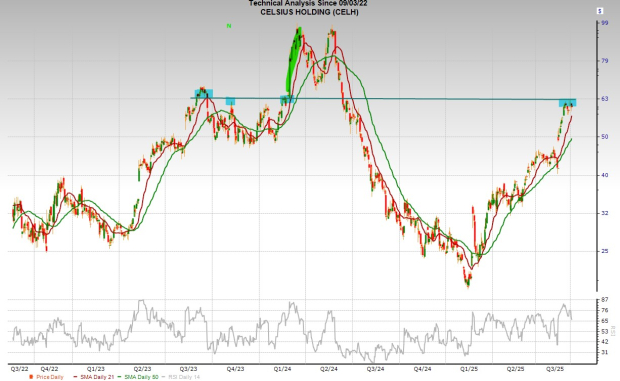Click the 50 price axis label
620x381 pixels.
click(x=605, y=137)
